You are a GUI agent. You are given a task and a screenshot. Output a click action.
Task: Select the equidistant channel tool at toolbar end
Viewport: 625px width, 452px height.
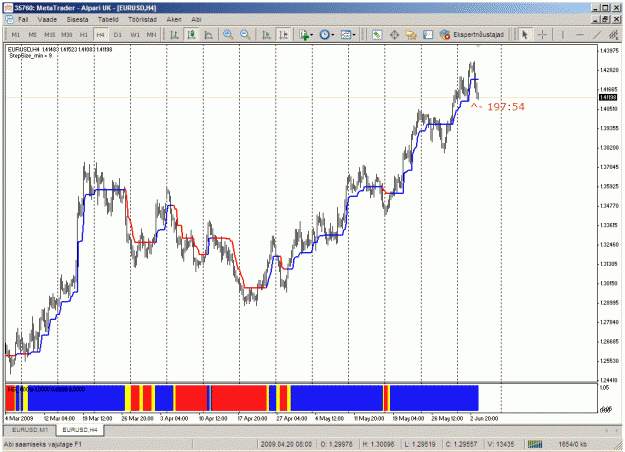pos(614,35)
